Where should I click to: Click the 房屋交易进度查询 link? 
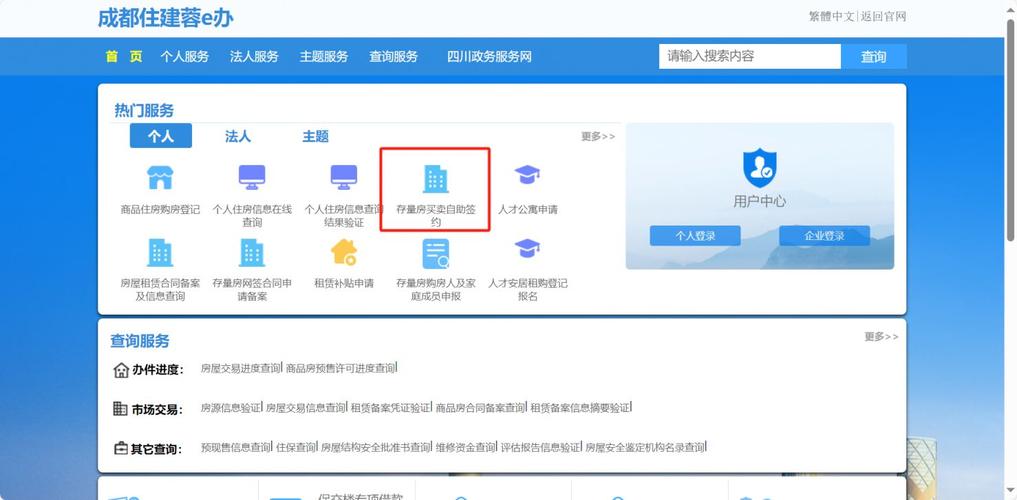[240, 369]
